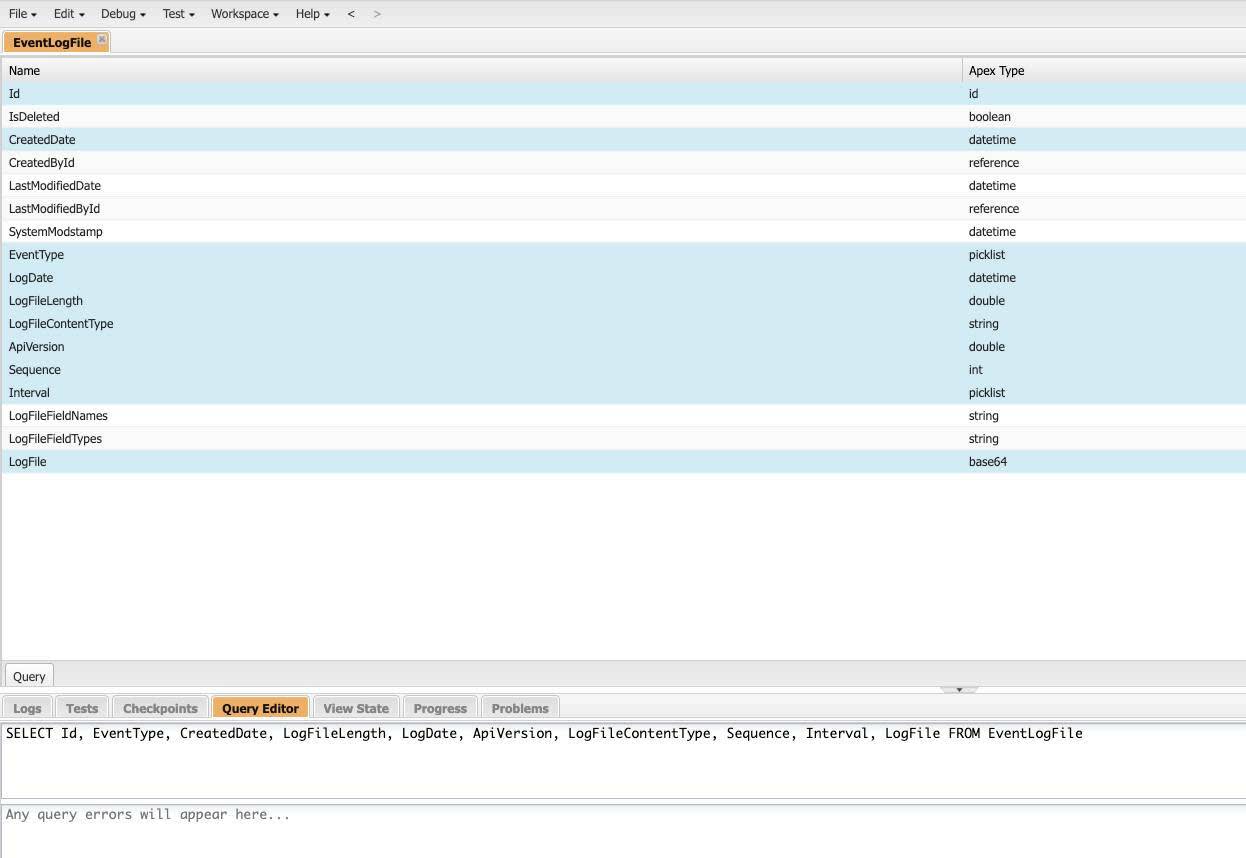Switch to the View State tab

tap(356, 708)
